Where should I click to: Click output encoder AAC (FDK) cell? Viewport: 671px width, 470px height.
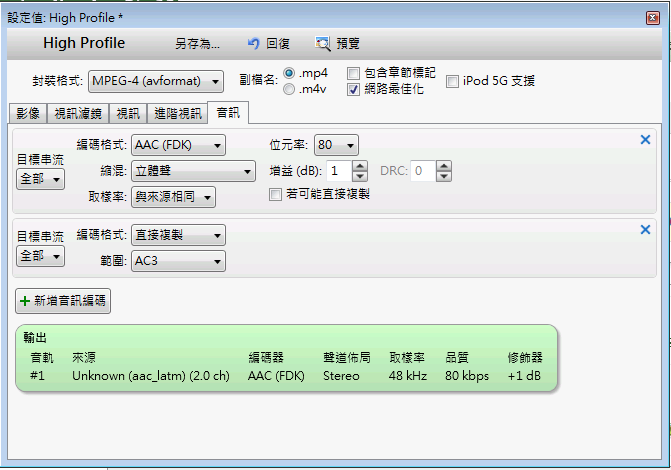pyautogui.click(x=276, y=376)
